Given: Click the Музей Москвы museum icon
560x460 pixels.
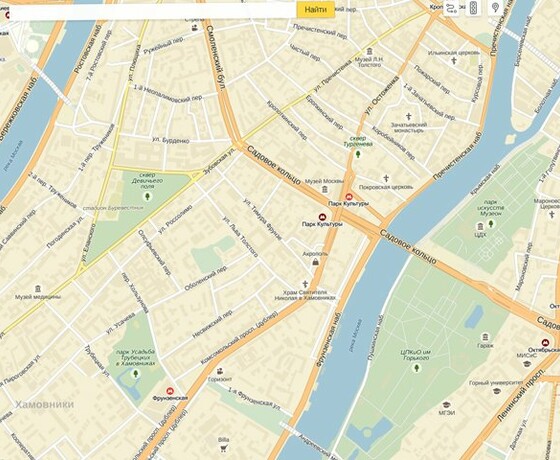Looking at the screenshot, I should (325, 189).
